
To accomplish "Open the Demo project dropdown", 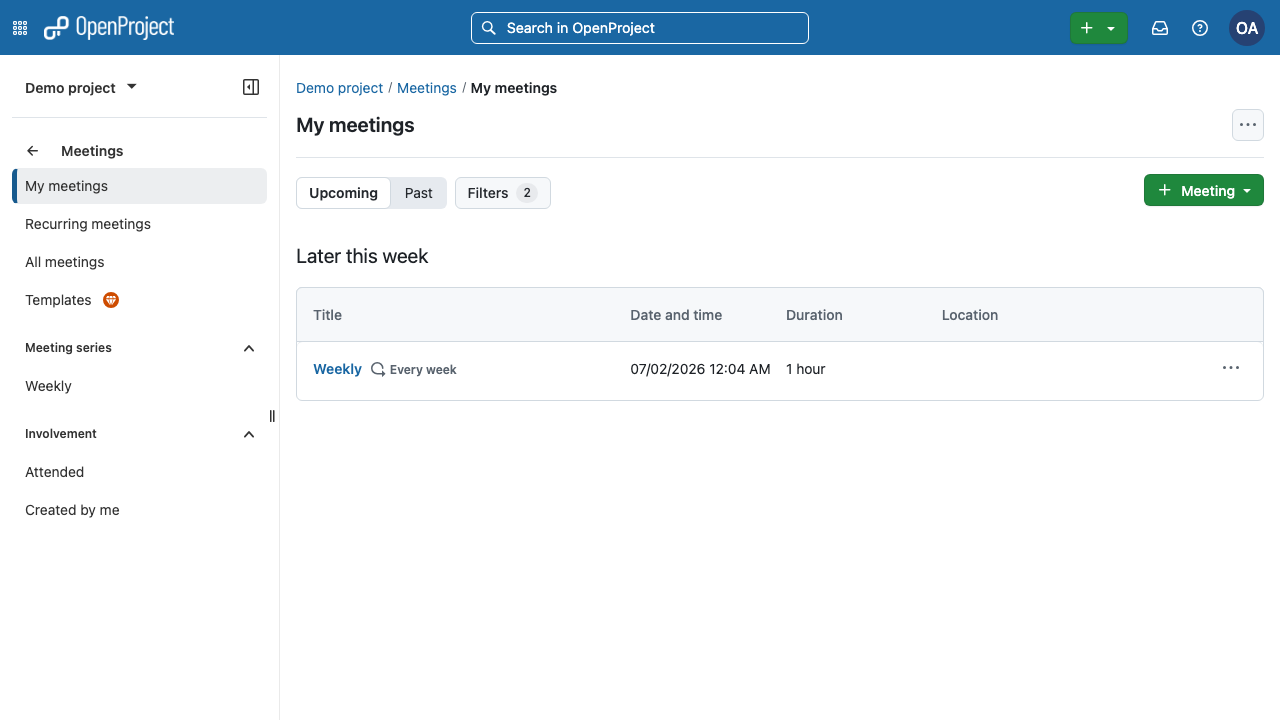I will [x=81, y=88].
